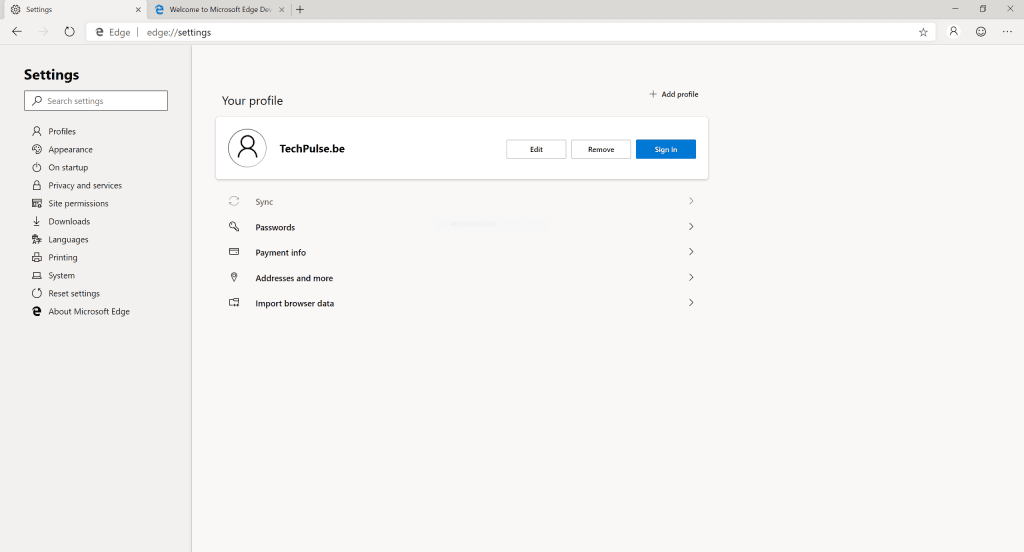This screenshot has width=1024, height=552.
Task: Expand the Payment info row chevron
Action: coord(691,252)
